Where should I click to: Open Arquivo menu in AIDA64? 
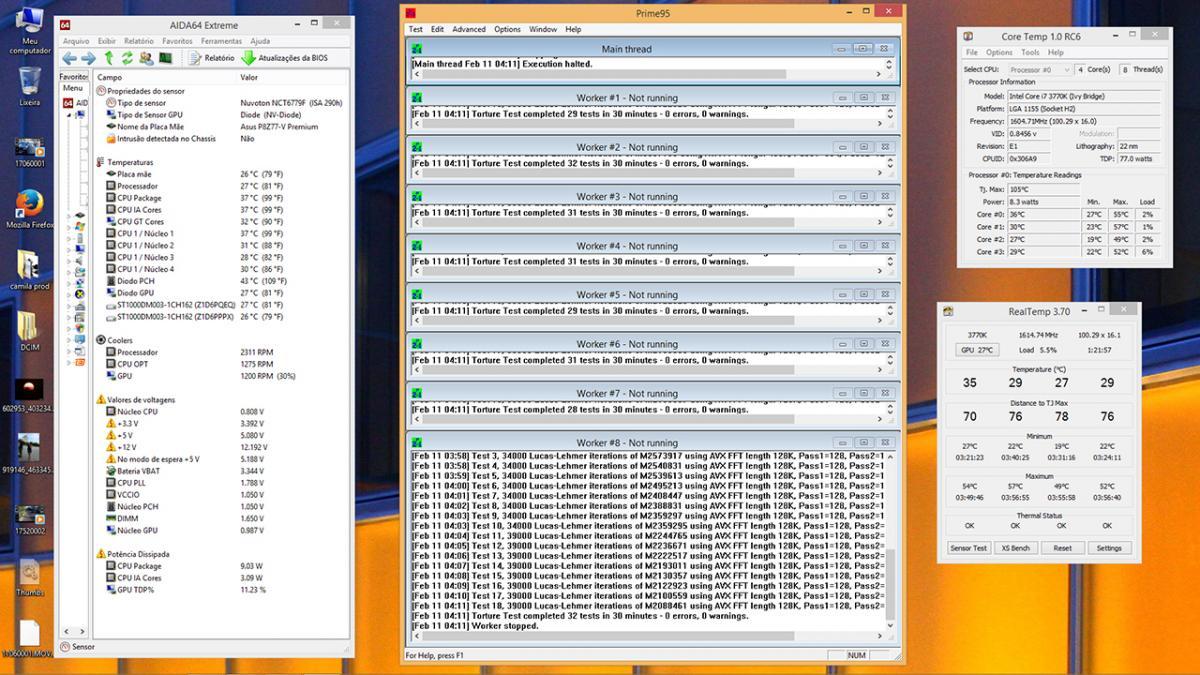click(76, 41)
